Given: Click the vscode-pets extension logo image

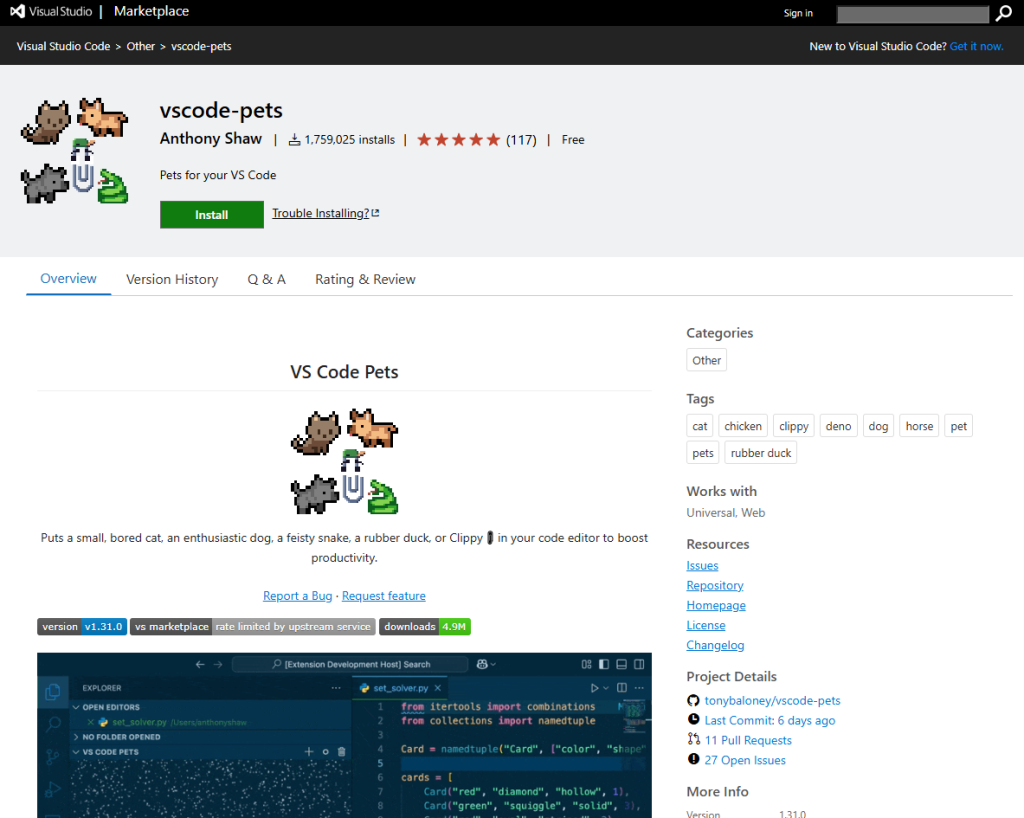Looking at the screenshot, I should (74, 151).
